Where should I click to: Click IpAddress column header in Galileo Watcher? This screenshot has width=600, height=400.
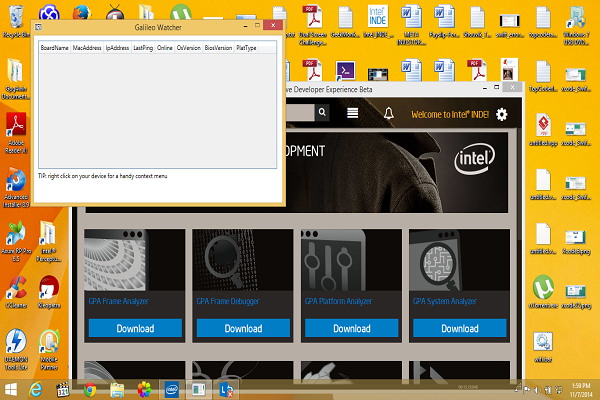117,48
